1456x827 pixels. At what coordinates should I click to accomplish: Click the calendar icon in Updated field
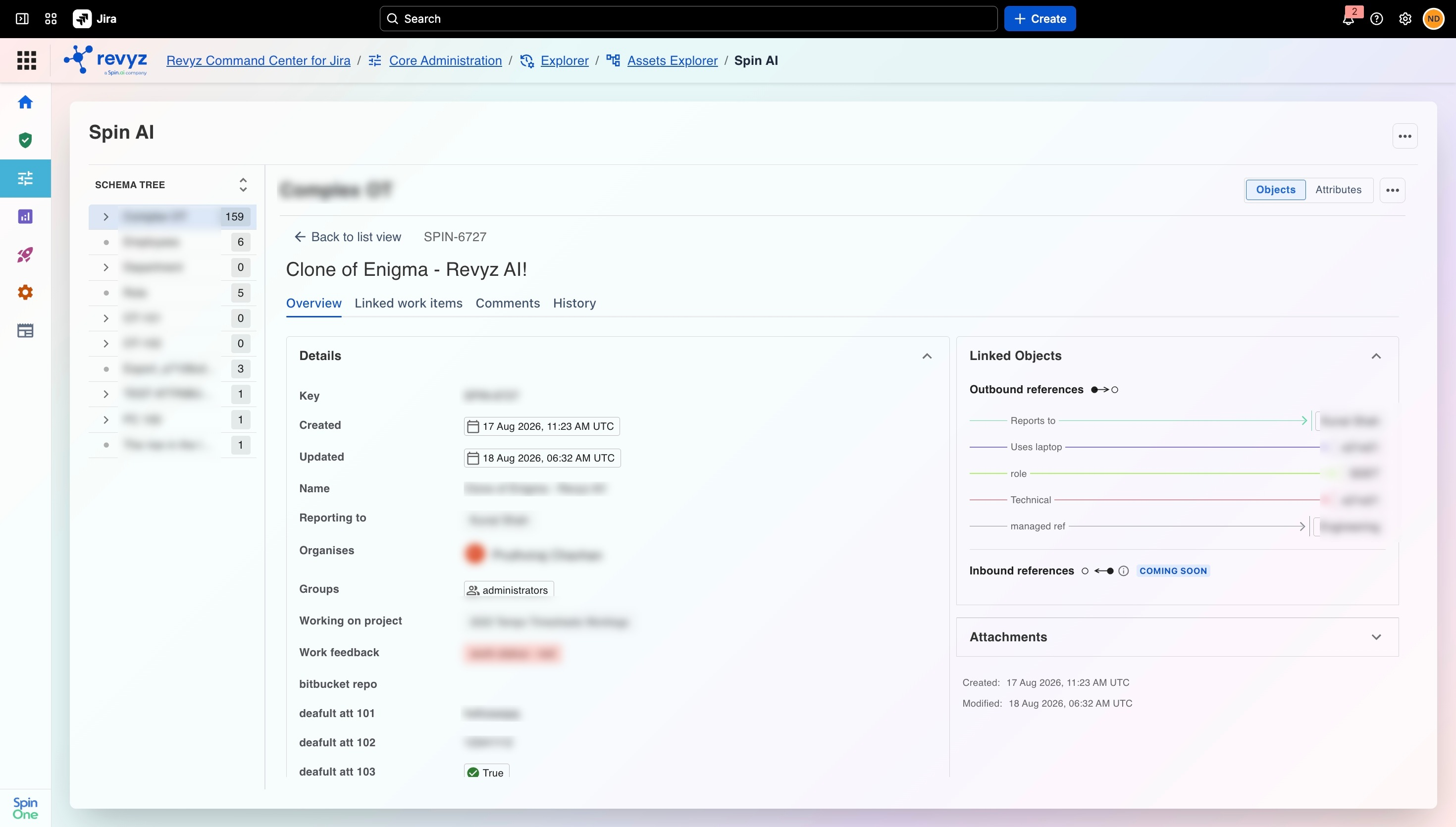(472, 459)
